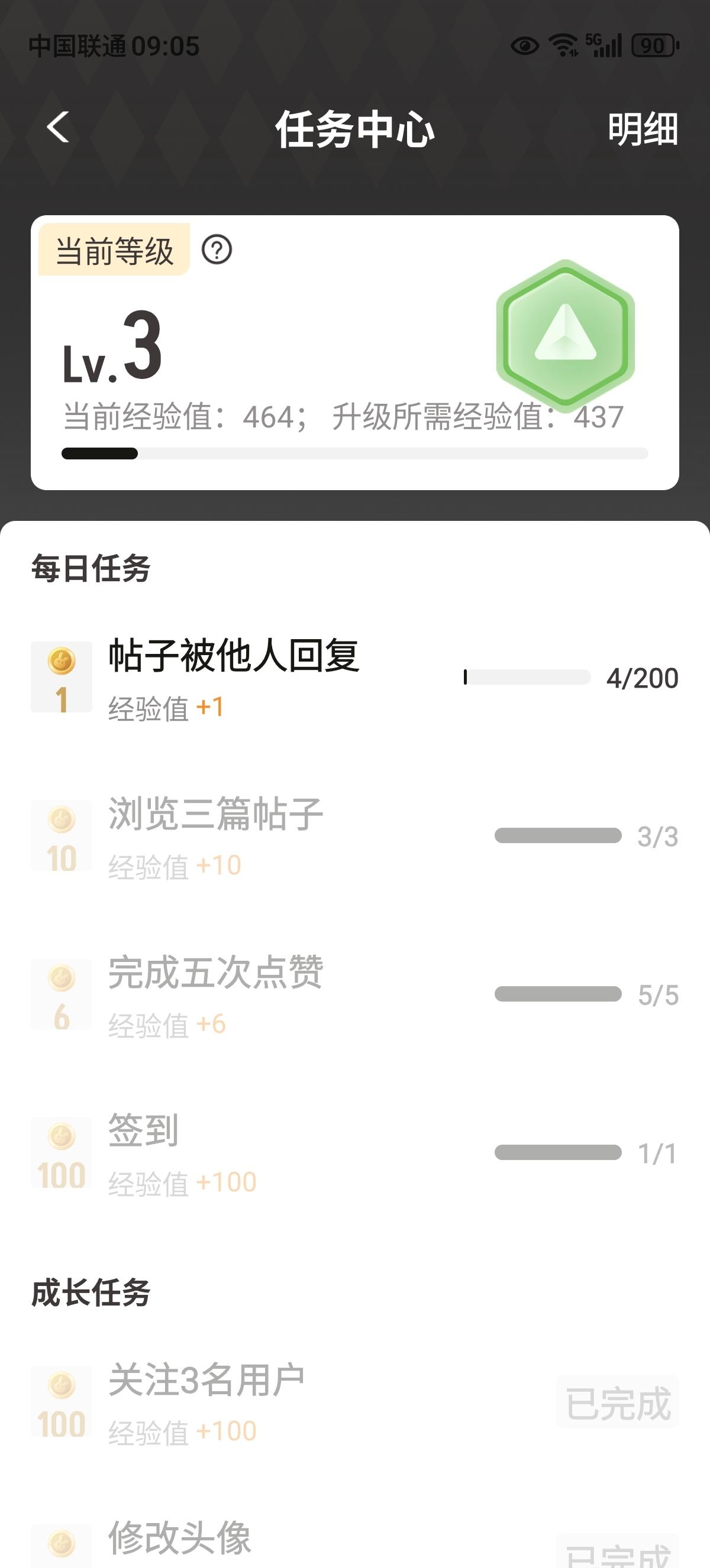The height and width of the screenshot is (1568, 710).
Task: Tap the 6-coin icon for likes task
Action: 62,993
